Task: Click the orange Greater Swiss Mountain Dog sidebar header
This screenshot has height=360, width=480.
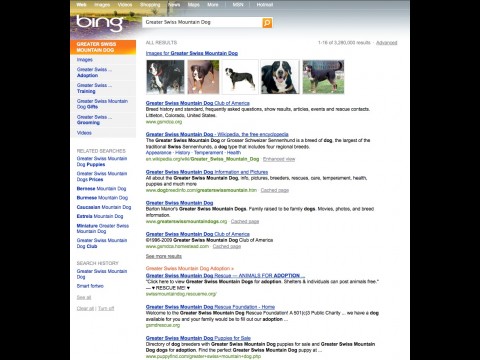Action: point(103,47)
